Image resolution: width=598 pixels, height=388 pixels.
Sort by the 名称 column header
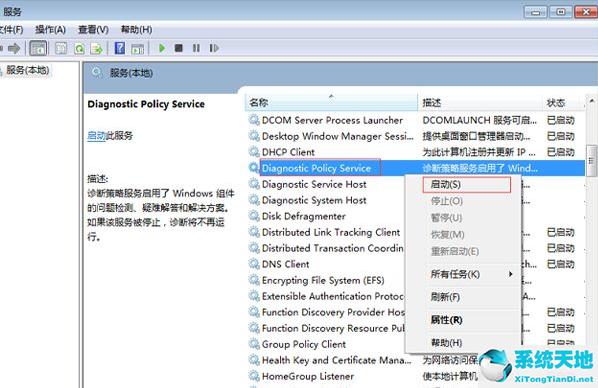click(x=331, y=102)
